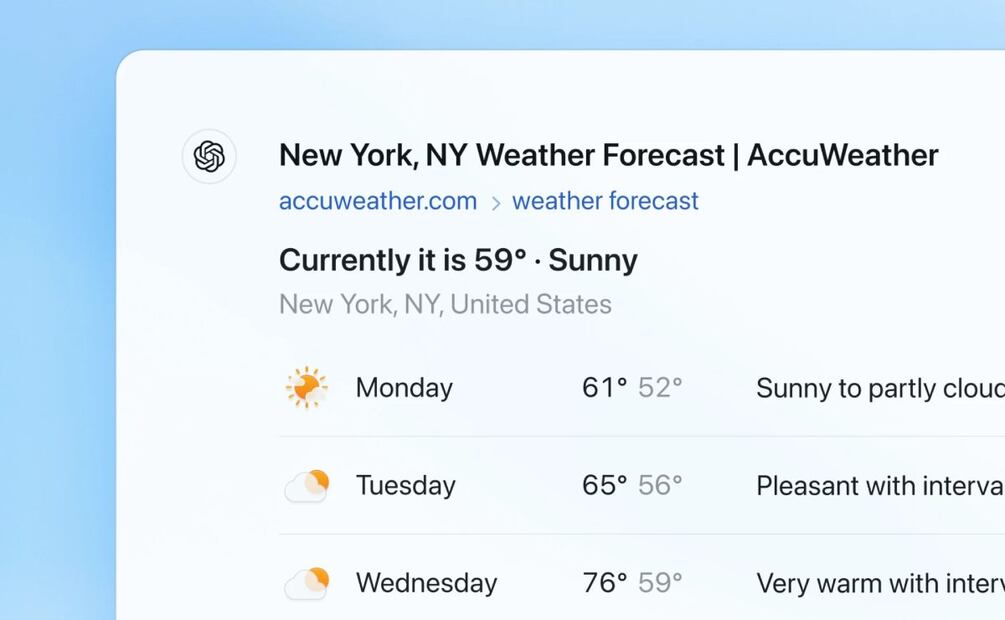Viewport: 1005px width, 620px height.
Task: Click Monday's low temperature 52°
Action: coord(660,387)
